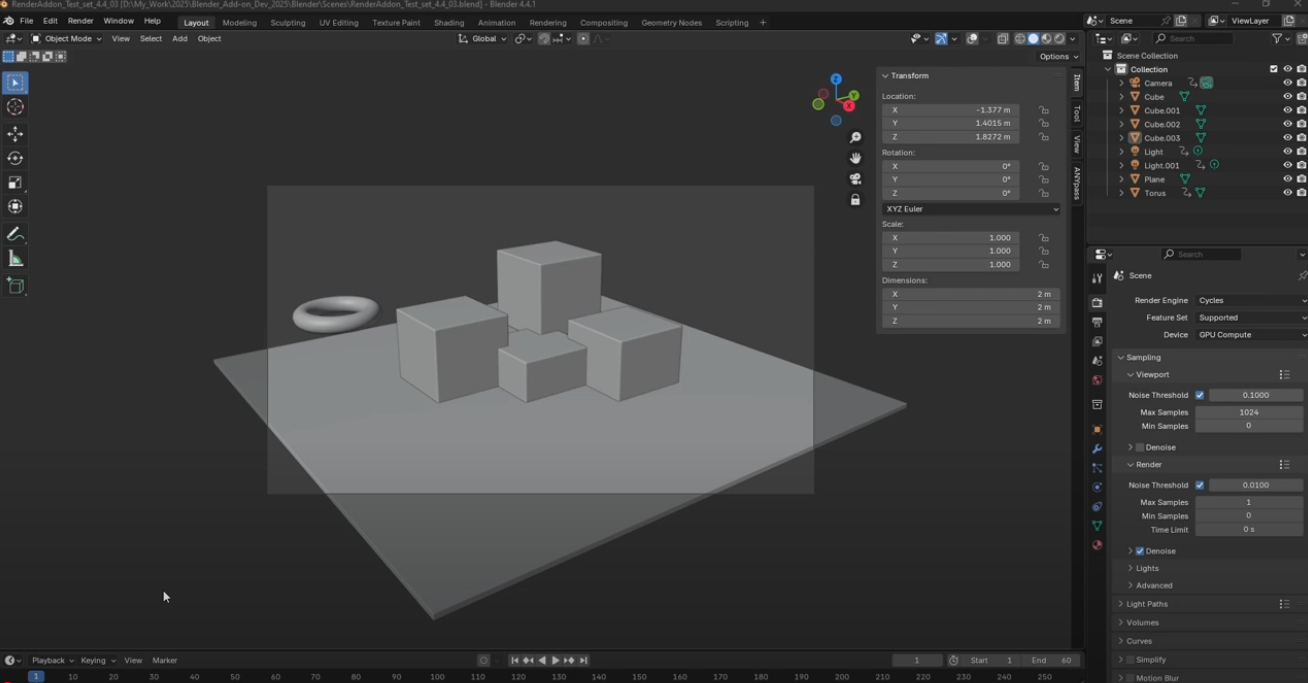Open the Feature Set dropdown
Image resolution: width=1308 pixels, height=683 pixels.
1251,317
